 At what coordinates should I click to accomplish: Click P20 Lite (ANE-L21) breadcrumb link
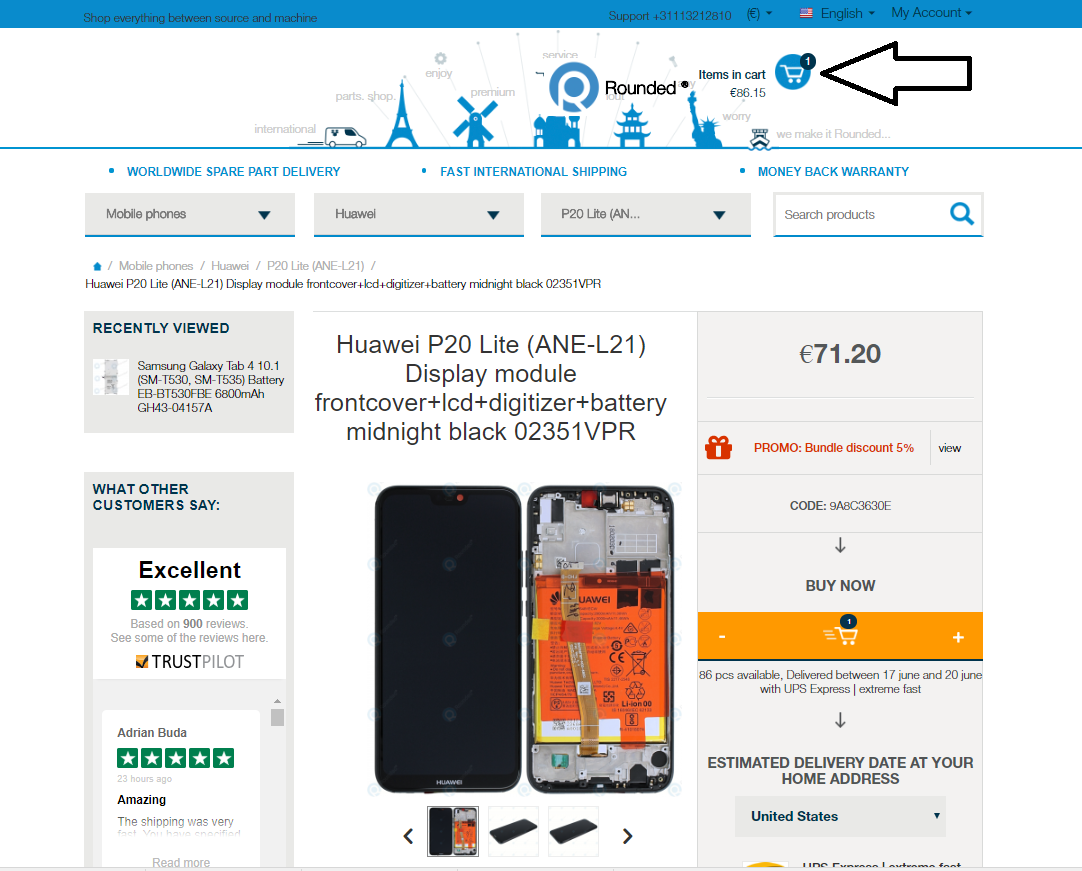point(315,266)
